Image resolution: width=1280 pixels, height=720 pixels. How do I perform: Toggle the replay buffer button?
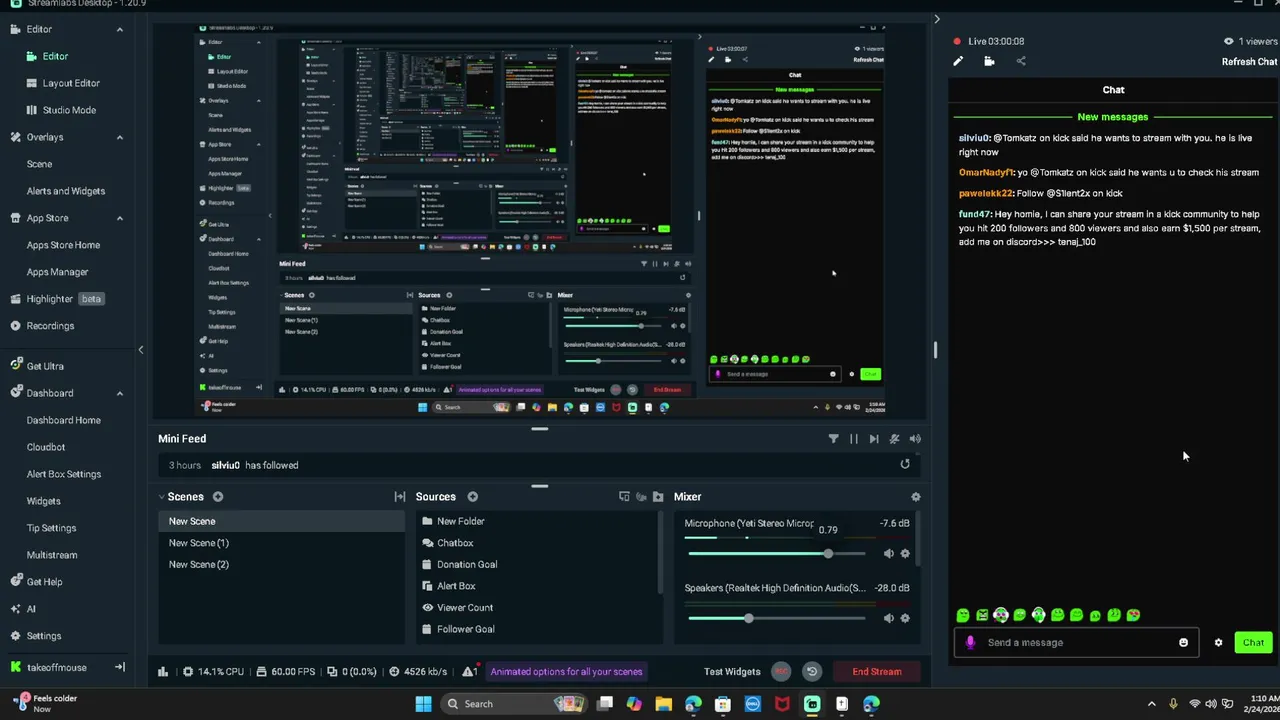[812, 672]
